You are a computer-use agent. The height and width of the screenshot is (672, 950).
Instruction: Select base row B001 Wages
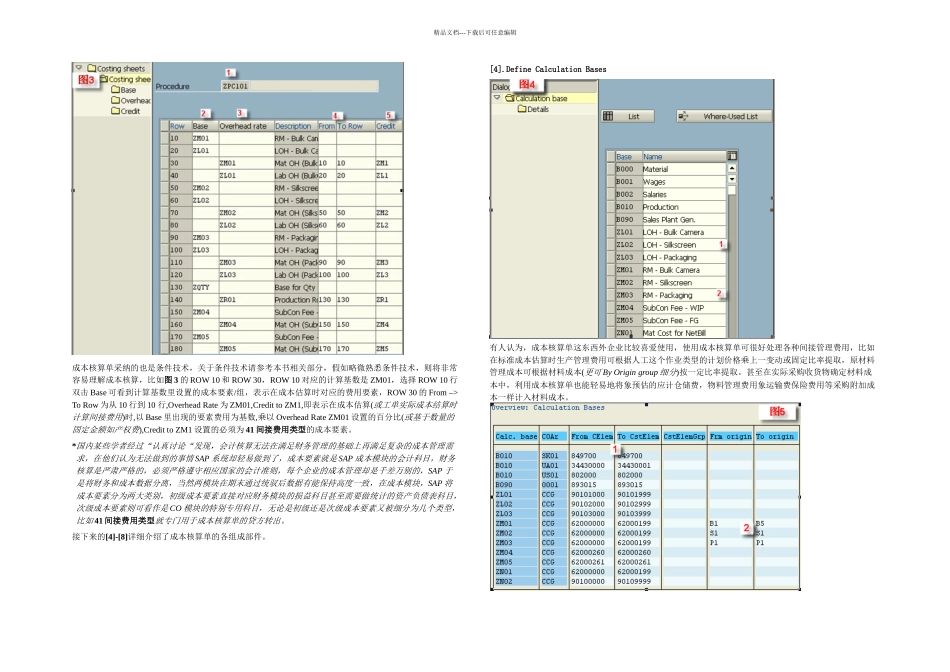[x=670, y=182]
